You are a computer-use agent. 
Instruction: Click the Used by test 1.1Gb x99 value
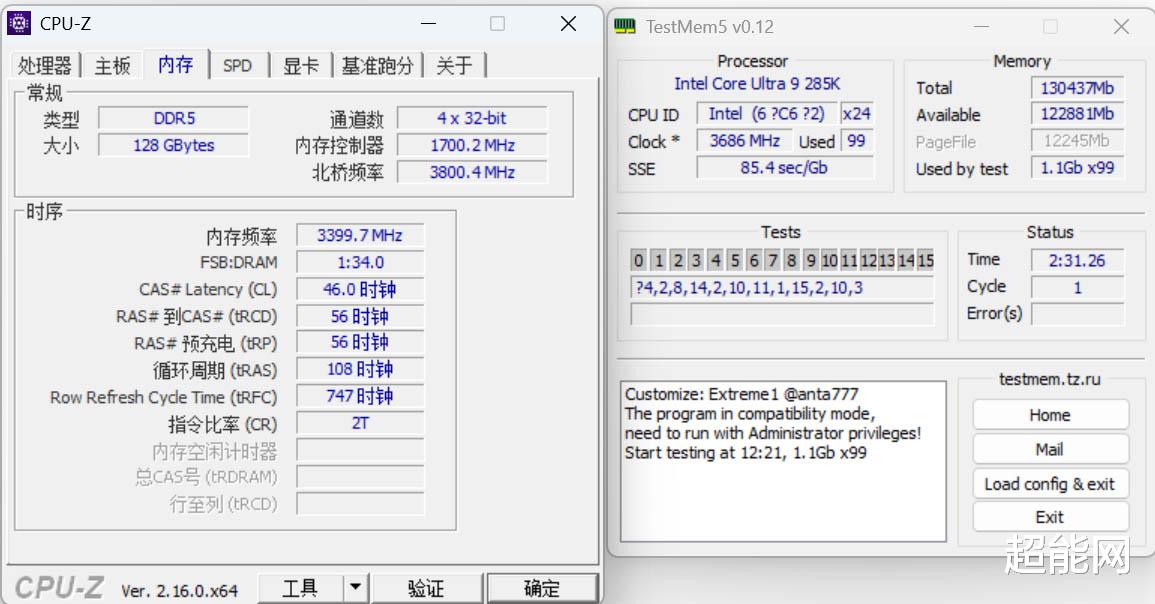point(1077,168)
